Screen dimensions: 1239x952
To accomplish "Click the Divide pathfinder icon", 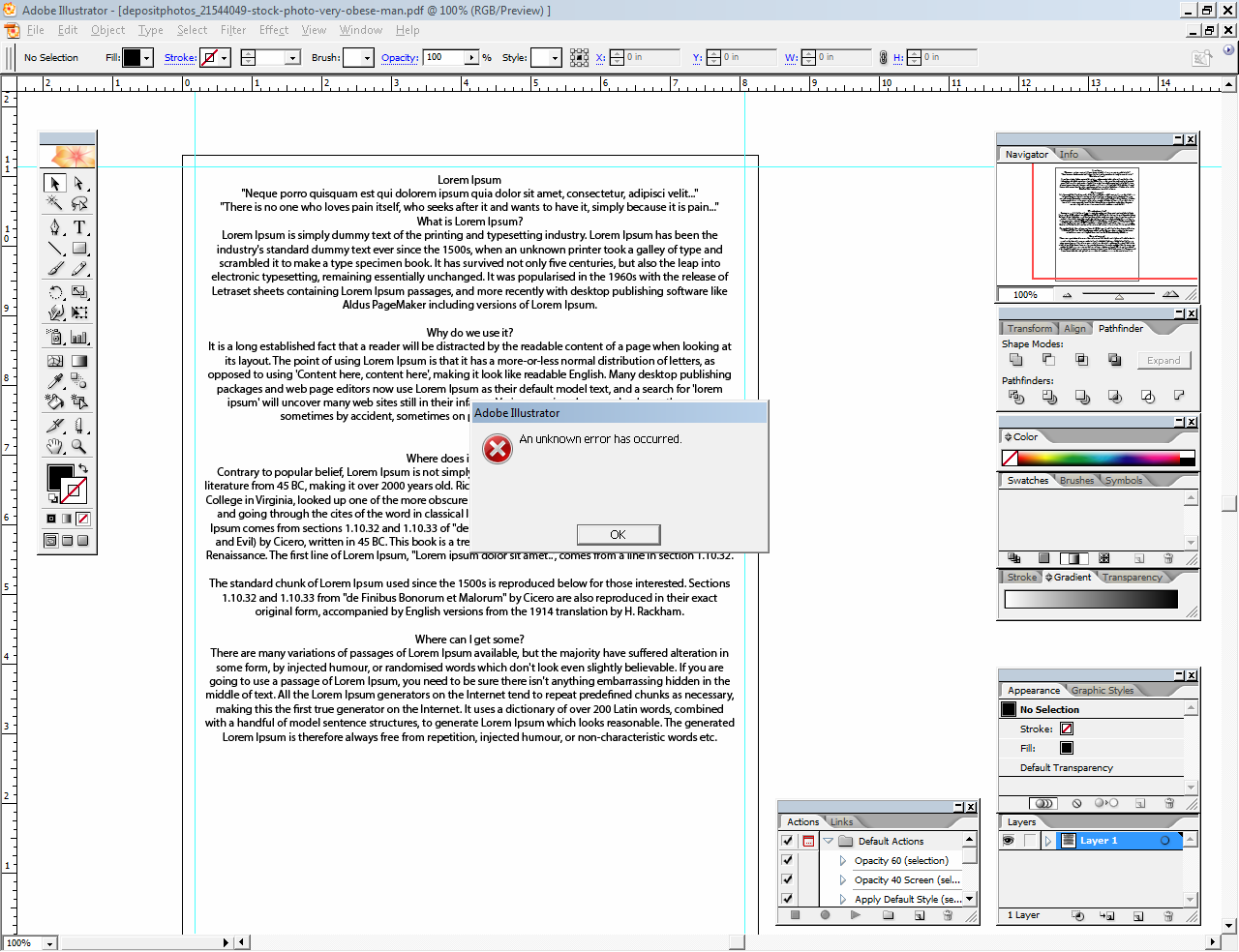I will [x=1015, y=397].
